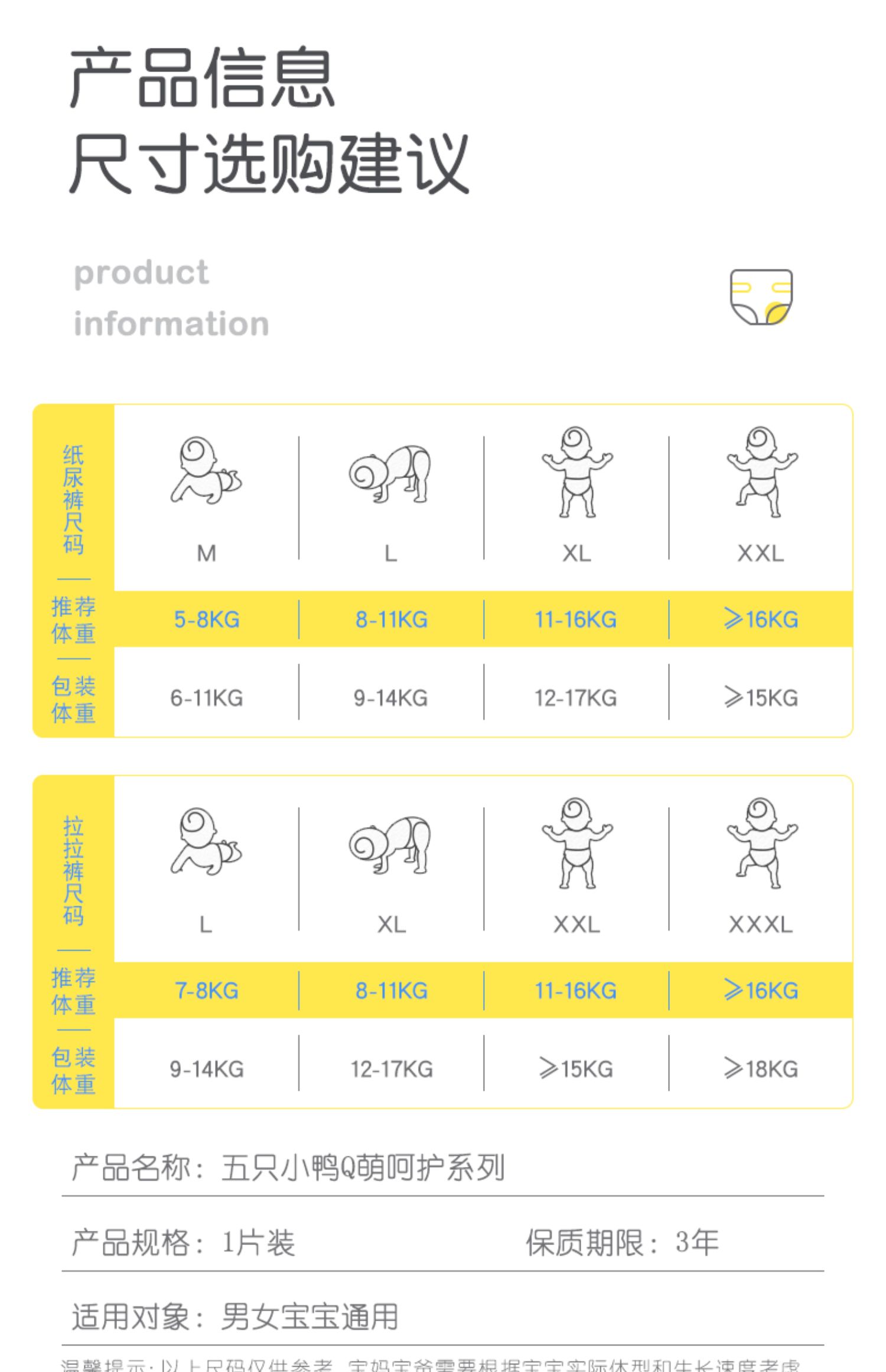Image resolution: width=886 pixels, height=1372 pixels.
Task: Click the crawling baby icon in 拉拉裤 table
Action: point(206,842)
